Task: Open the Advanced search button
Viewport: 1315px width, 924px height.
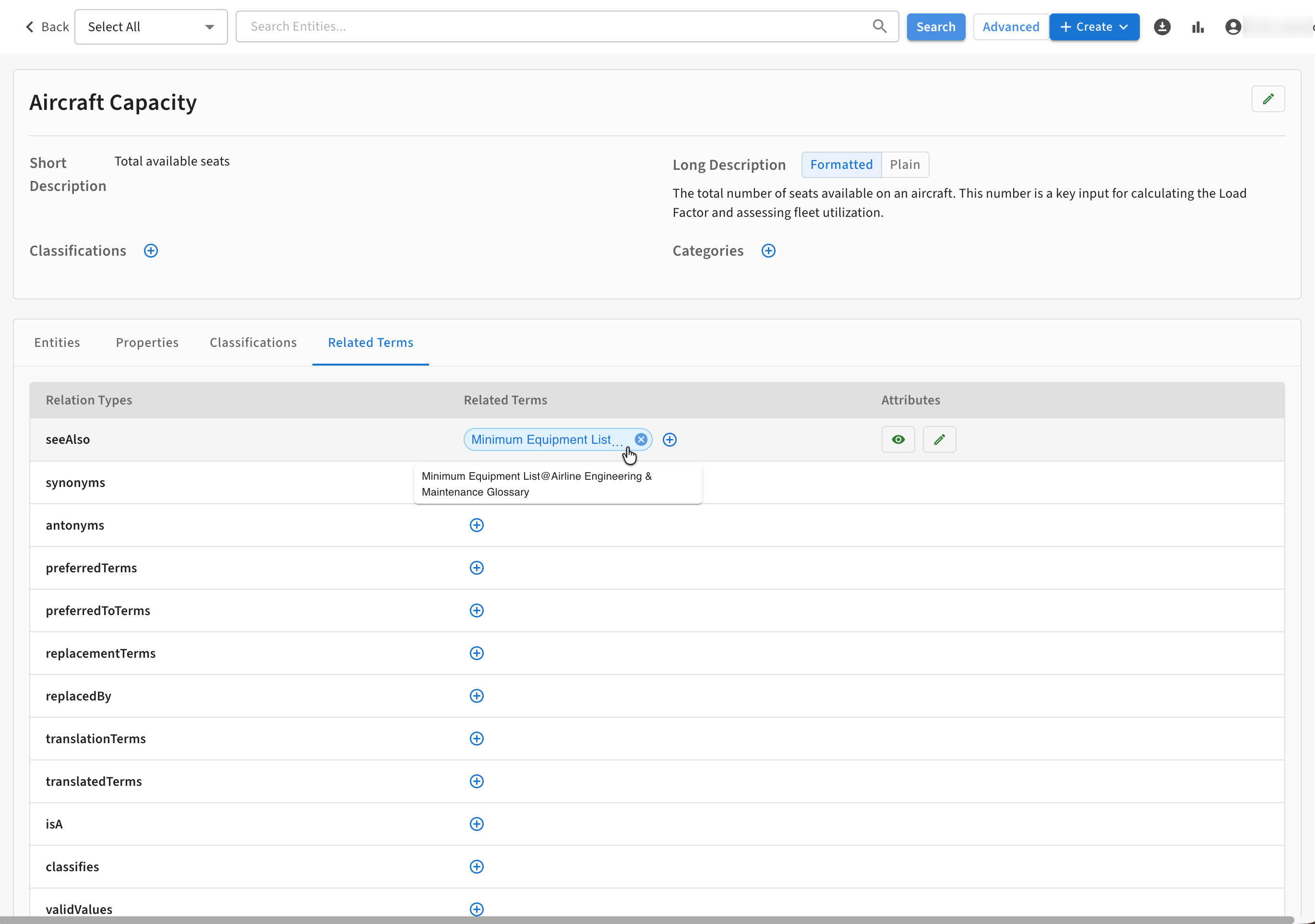Action: pyautogui.click(x=1011, y=27)
